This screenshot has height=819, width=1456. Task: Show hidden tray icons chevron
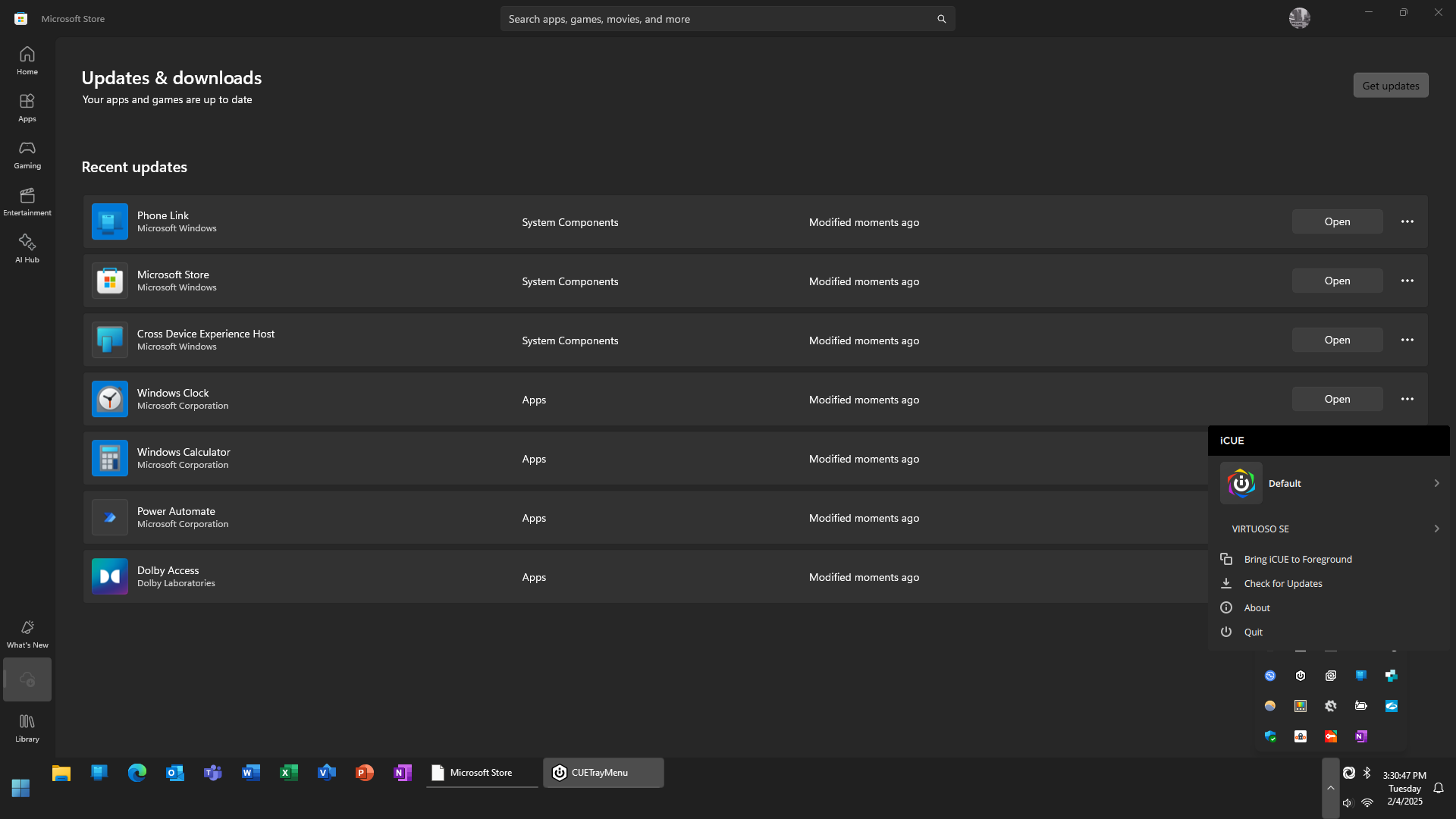1330,788
